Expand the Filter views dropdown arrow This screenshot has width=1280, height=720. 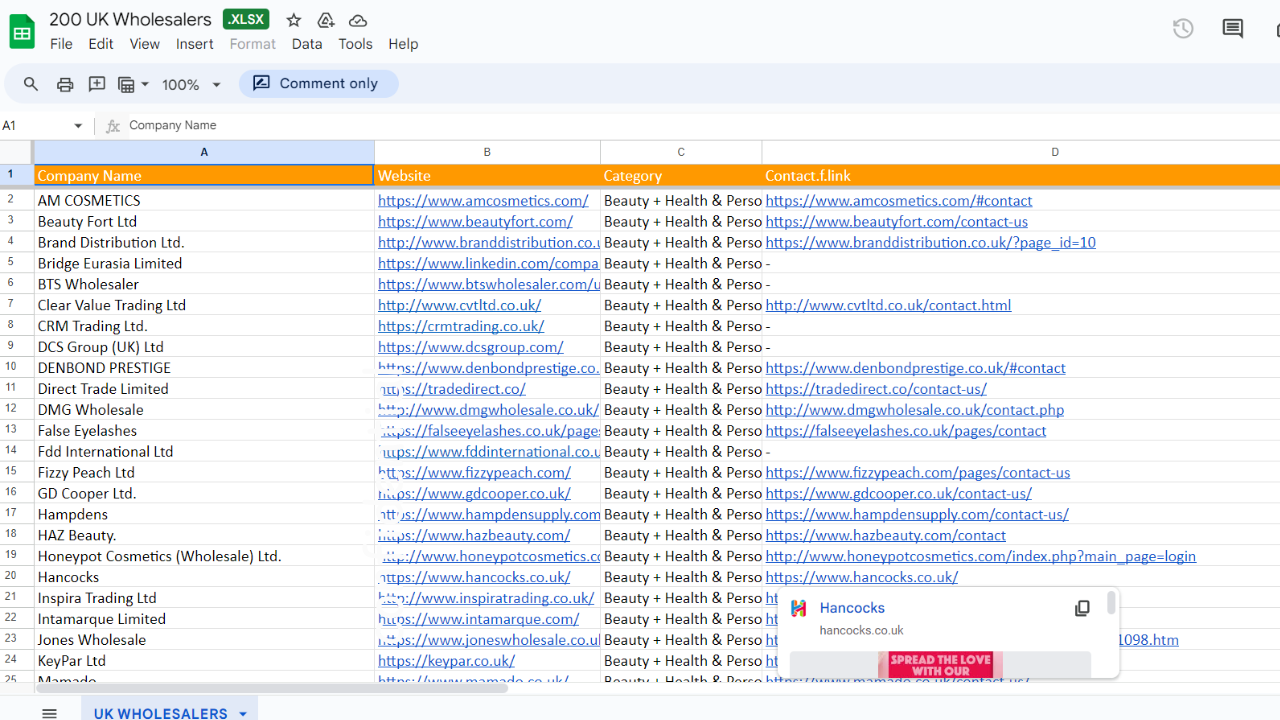[x=145, y=84]
